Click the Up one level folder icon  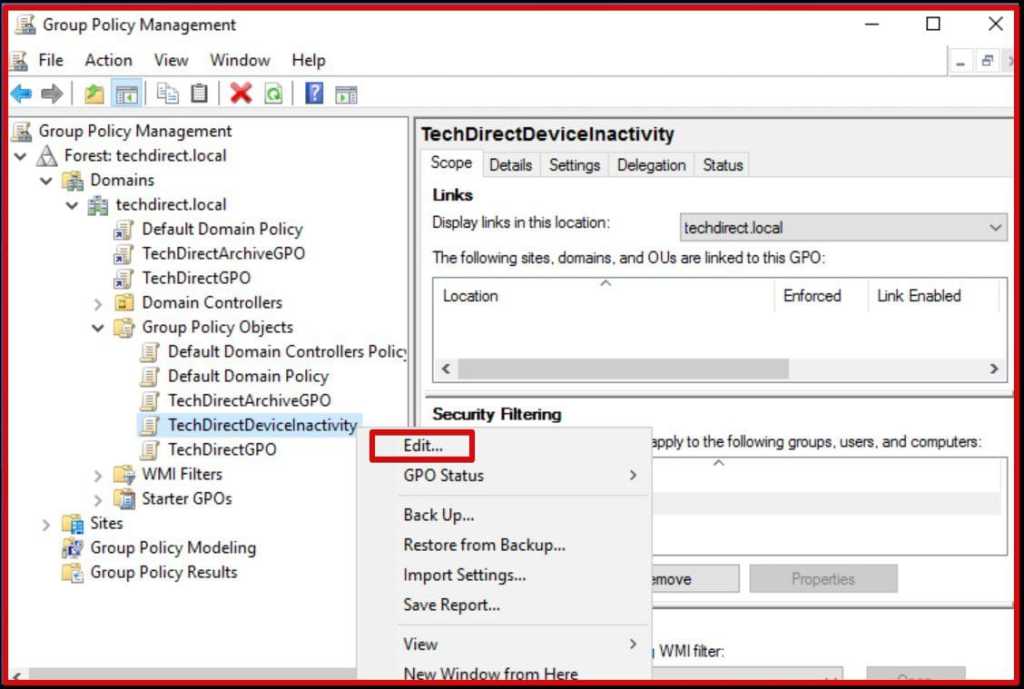pyautogui.click(x=94, y=94)
